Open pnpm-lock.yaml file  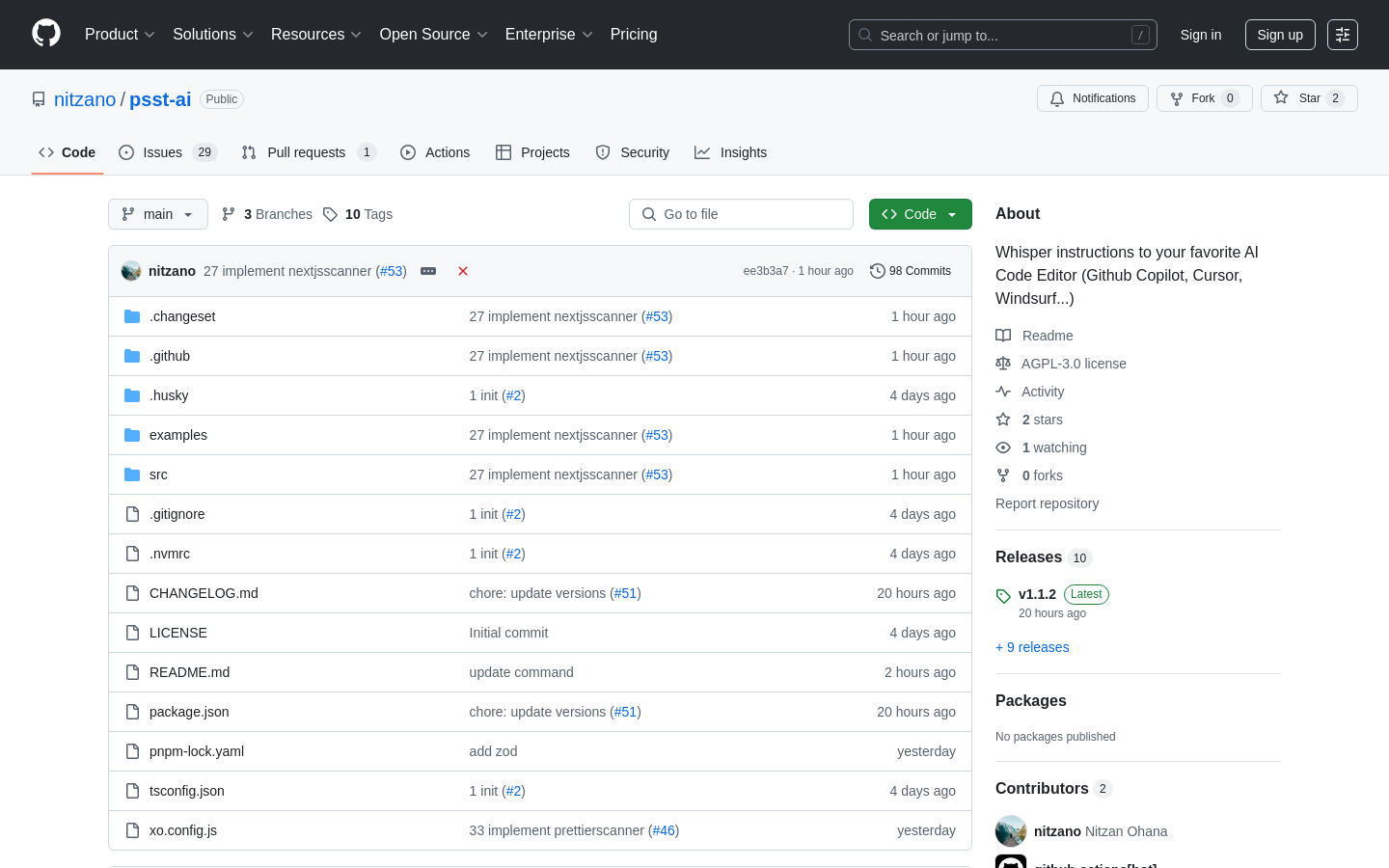pyautogui.click(x=197, y=751)
